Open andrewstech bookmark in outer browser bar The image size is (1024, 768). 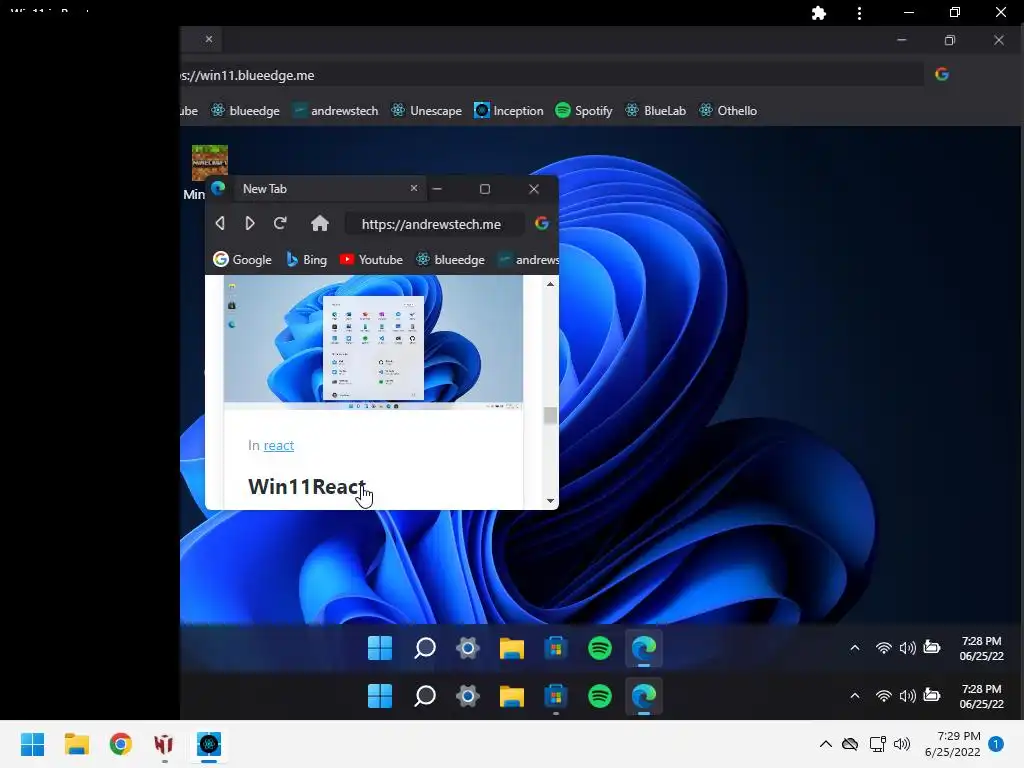point(335,110)
